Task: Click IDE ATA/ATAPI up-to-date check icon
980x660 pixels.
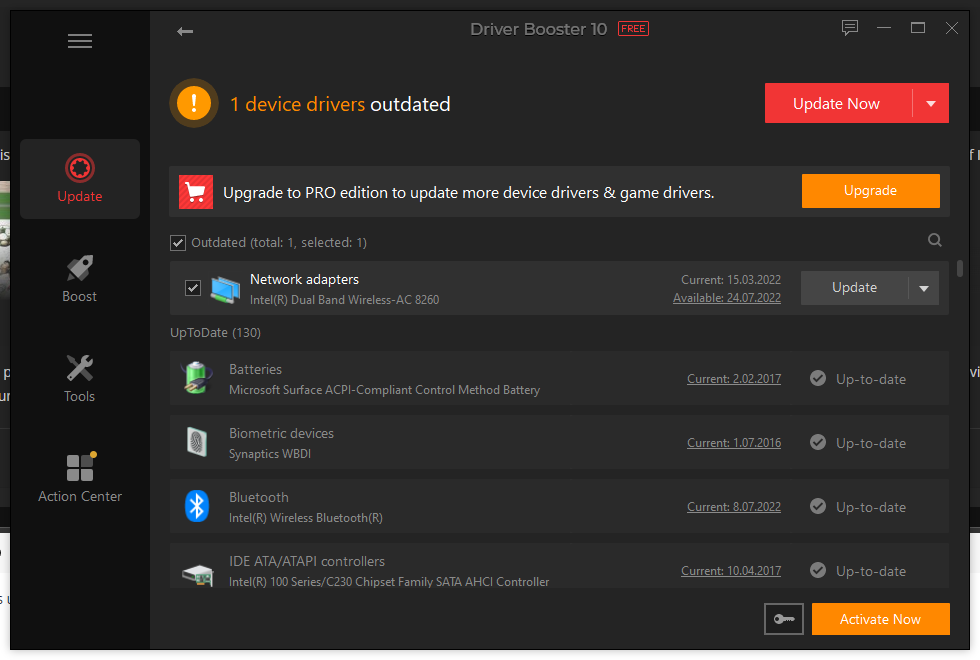Action: [818, 571]
